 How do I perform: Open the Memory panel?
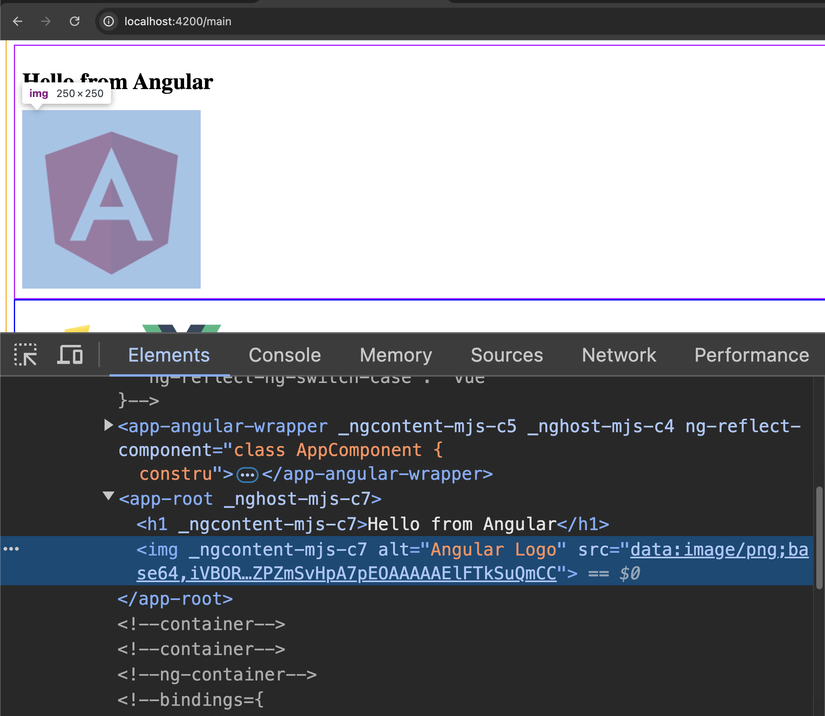point(395,354)
